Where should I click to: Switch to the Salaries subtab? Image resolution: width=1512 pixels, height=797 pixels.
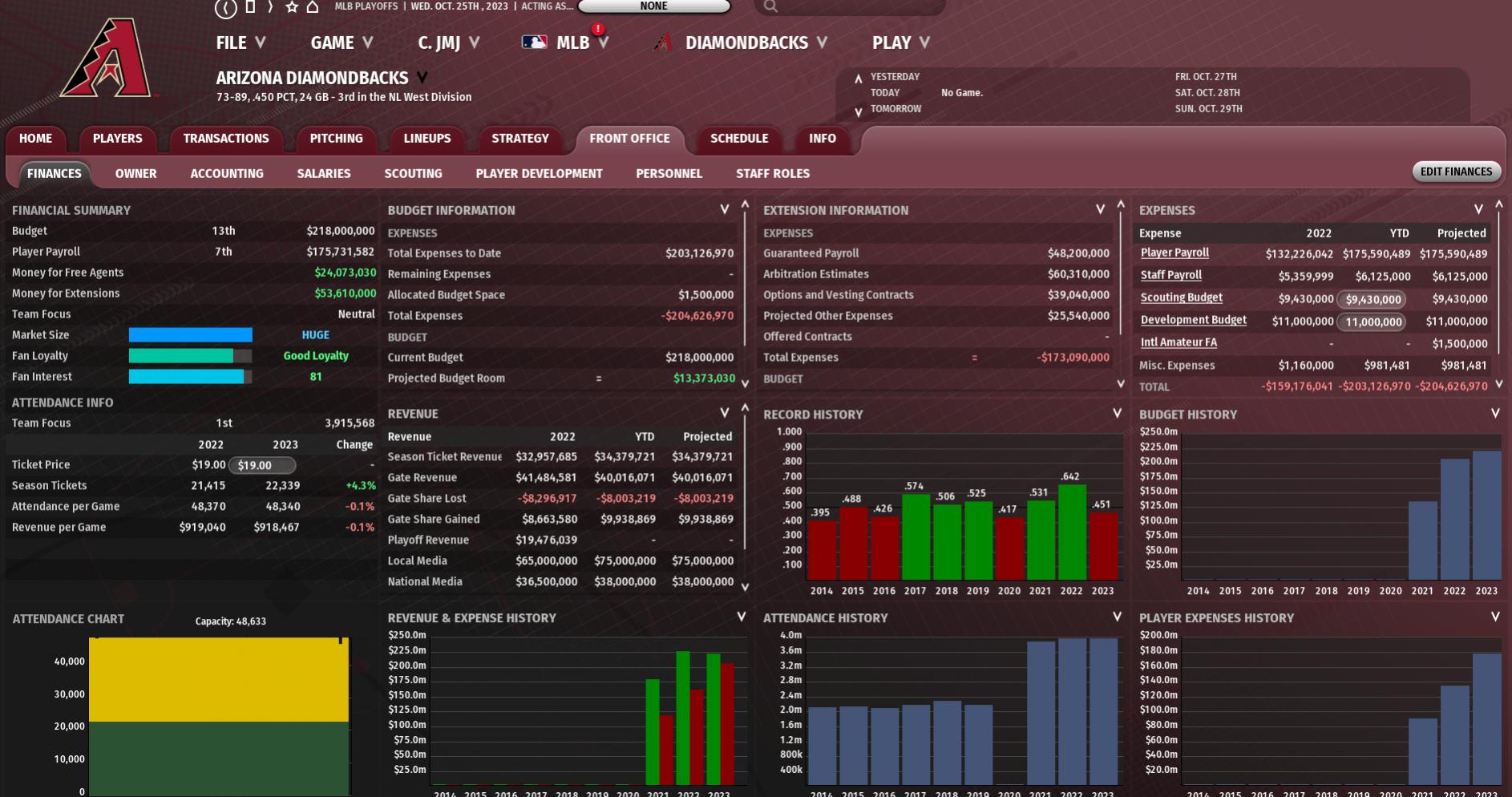[323, 173]
